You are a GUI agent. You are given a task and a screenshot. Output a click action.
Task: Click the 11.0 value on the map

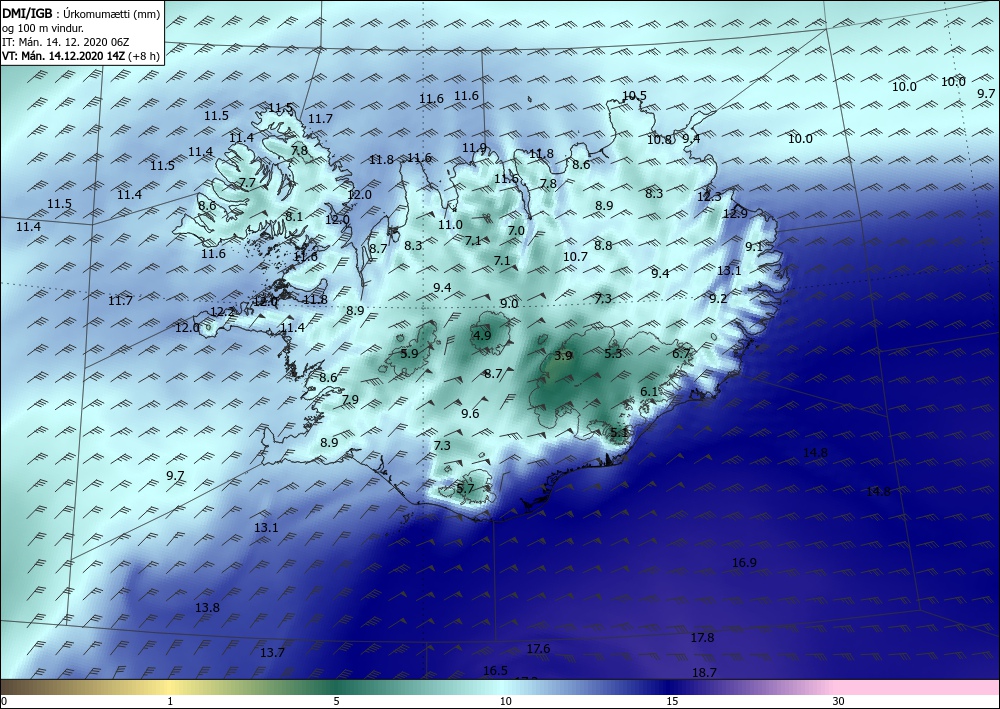tap(450, 224)
